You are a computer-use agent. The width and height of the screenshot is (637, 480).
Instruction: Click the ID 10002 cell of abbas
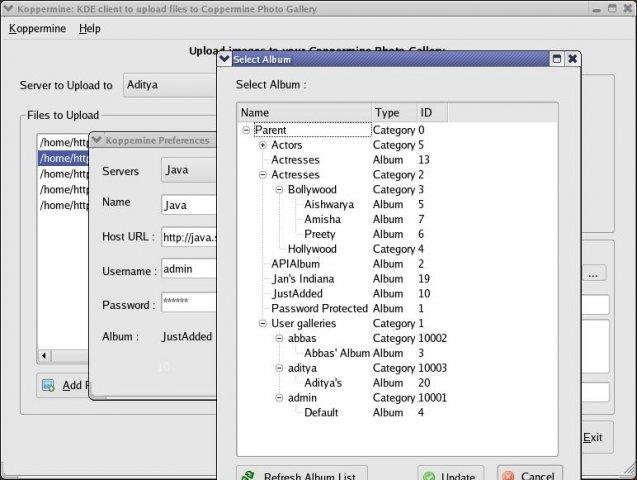click(432, 338)
